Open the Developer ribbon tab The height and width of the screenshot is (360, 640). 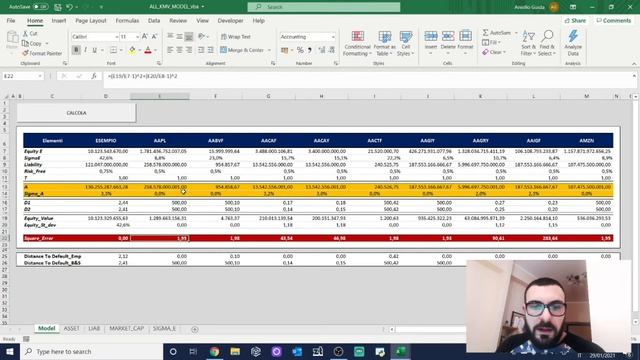[x=230, y=20]
